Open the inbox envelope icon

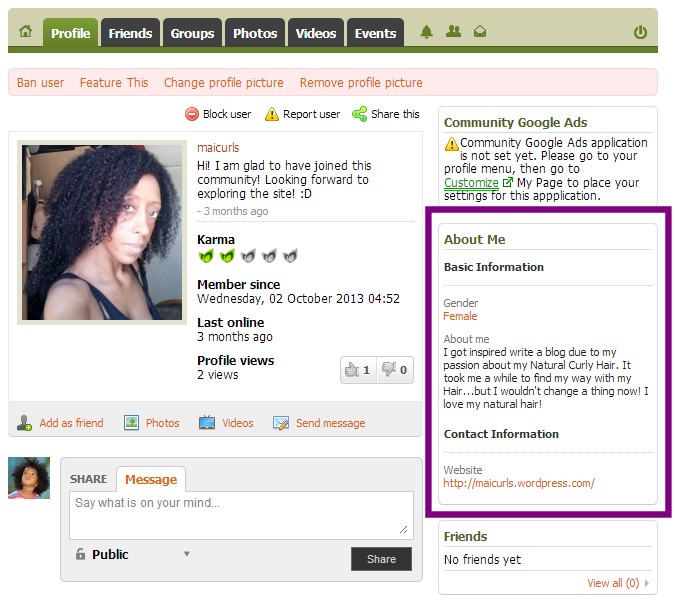click(x=480, y=31)
